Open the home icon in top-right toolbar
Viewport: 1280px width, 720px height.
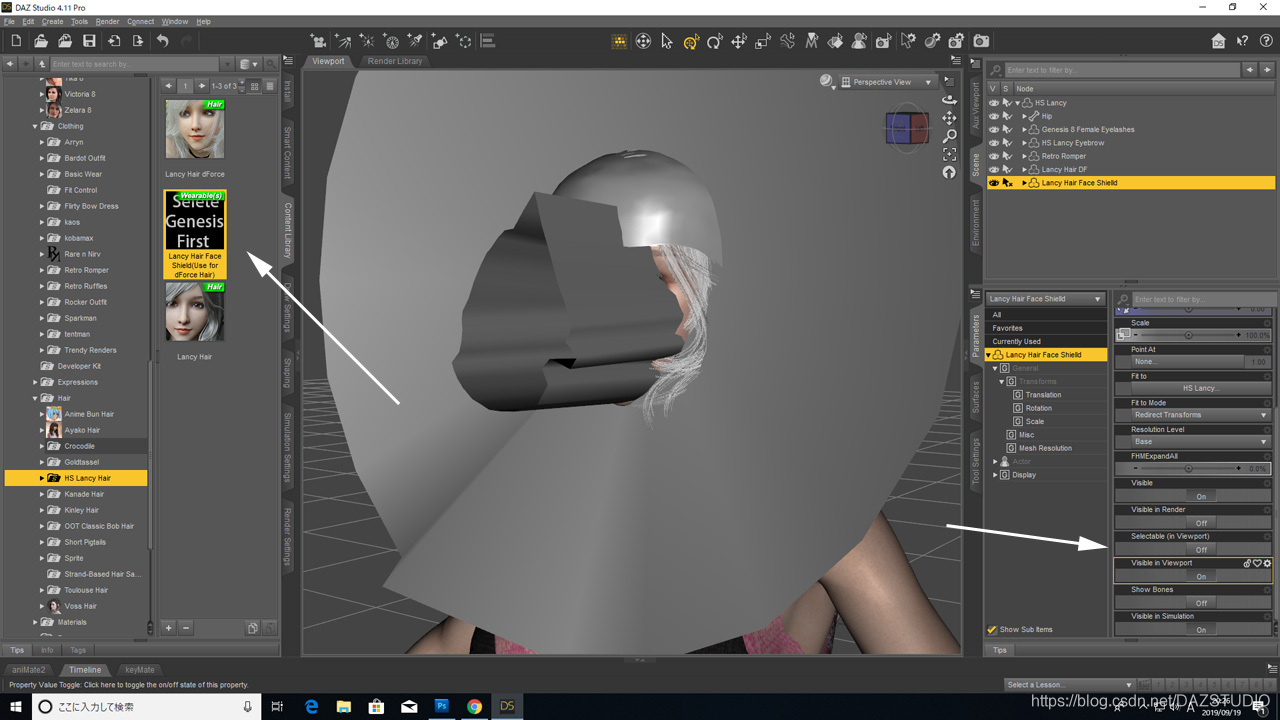pos(1218,41)
